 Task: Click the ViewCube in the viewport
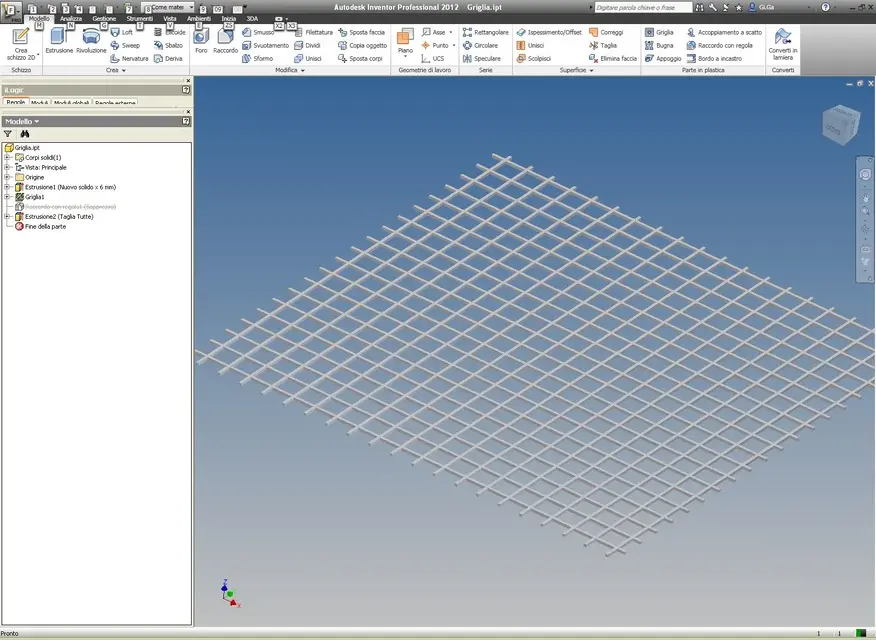[x=841, y=124]
